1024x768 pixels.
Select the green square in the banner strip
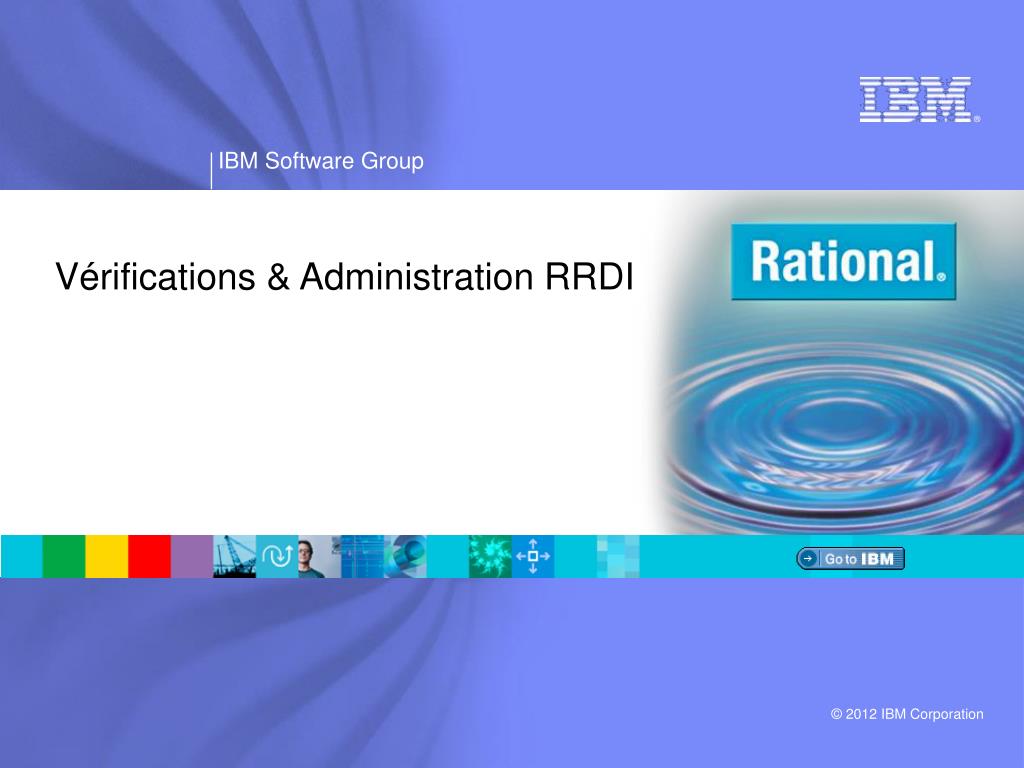click(64, 556)
